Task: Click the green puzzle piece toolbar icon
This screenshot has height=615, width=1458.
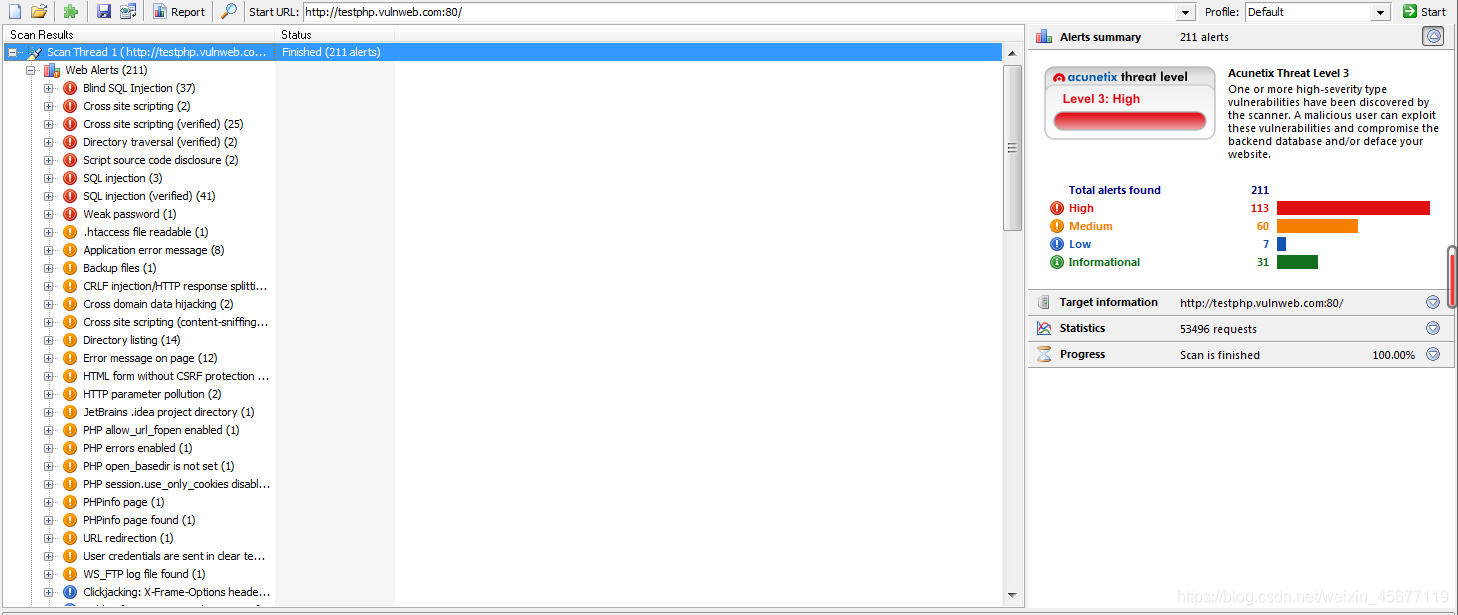Action: [x=70, y=12]
